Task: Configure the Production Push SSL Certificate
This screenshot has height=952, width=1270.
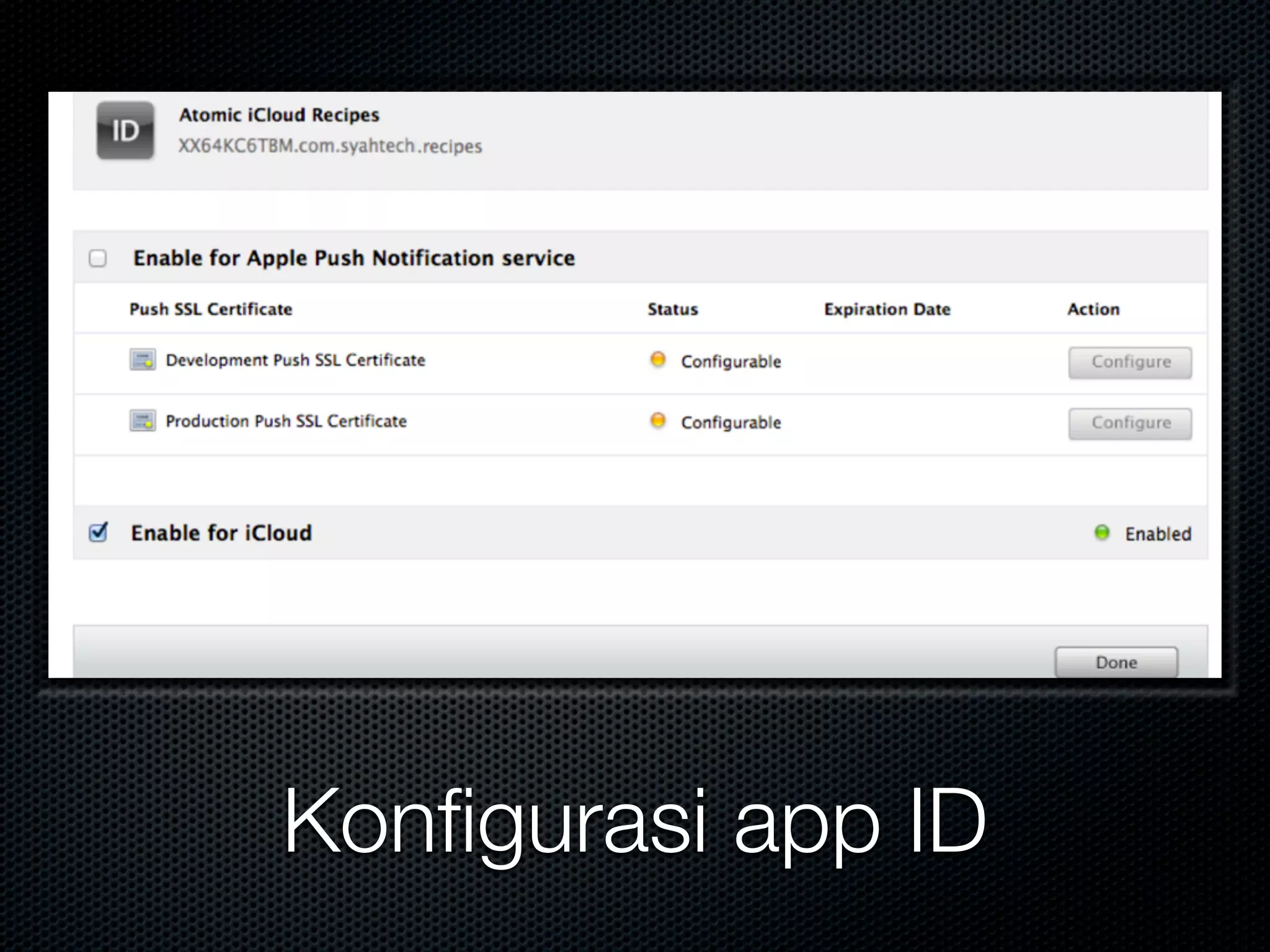Action: (x=1130, y=423)
